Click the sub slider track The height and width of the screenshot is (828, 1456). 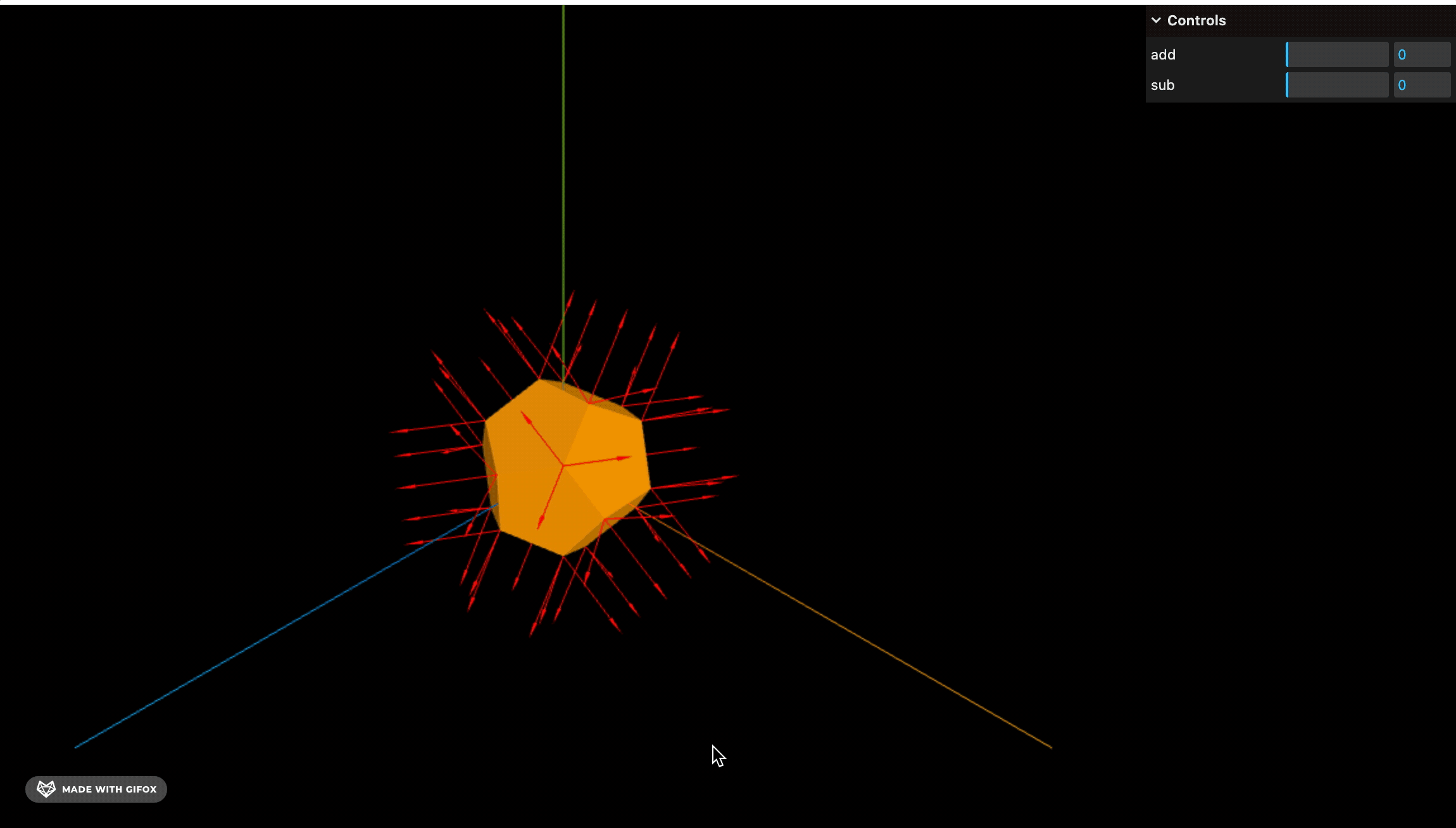1337,85
